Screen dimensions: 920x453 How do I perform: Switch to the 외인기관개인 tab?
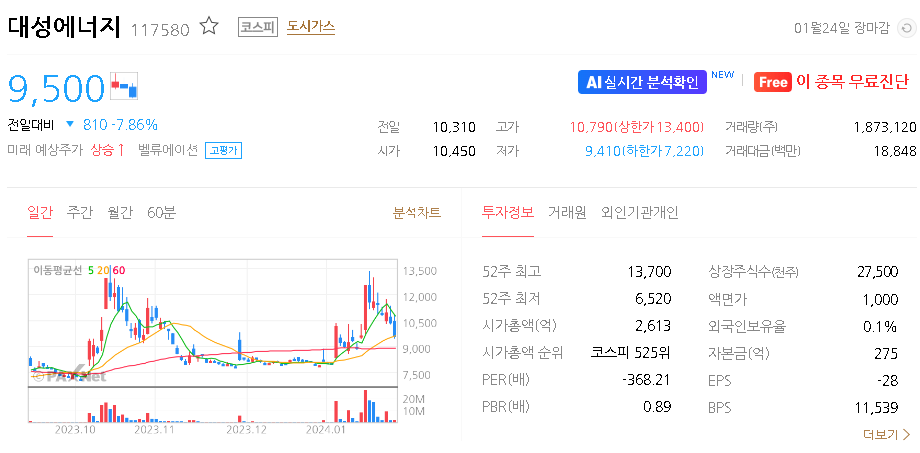pyautogui.click(x=640, y=212)
